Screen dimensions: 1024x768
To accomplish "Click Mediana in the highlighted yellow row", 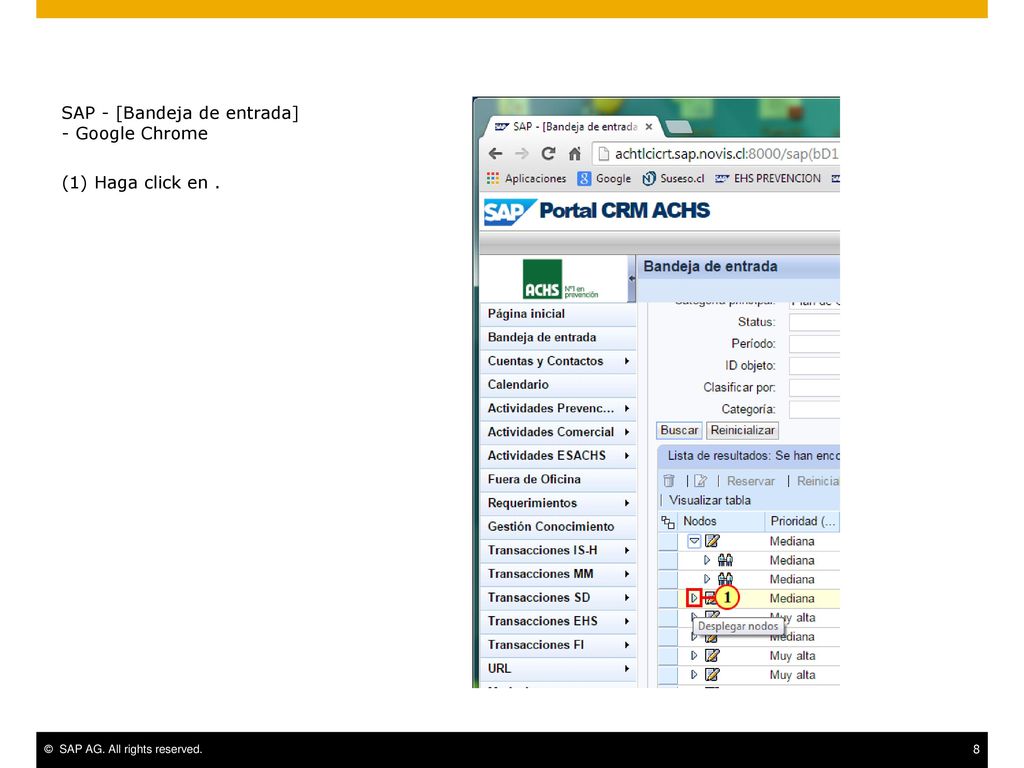I will (x=792, y=598).
